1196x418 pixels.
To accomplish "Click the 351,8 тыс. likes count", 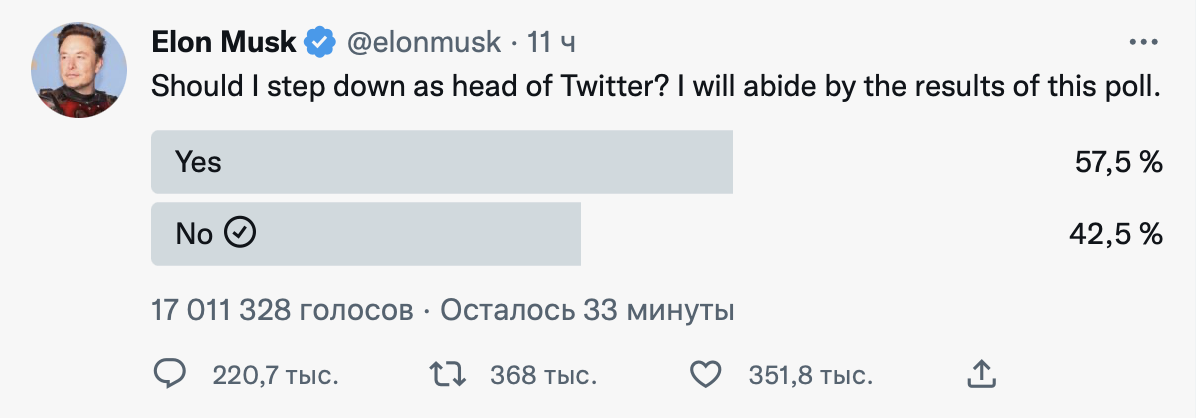I will pos(810,376).
